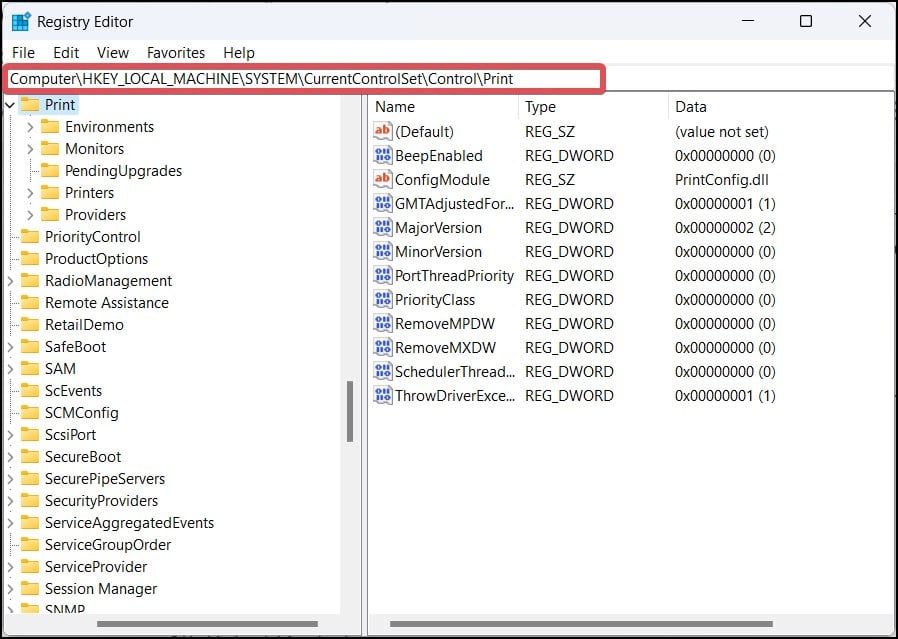The image size is (898, 639).
Task: Open the Help menu
Action: 239,53
